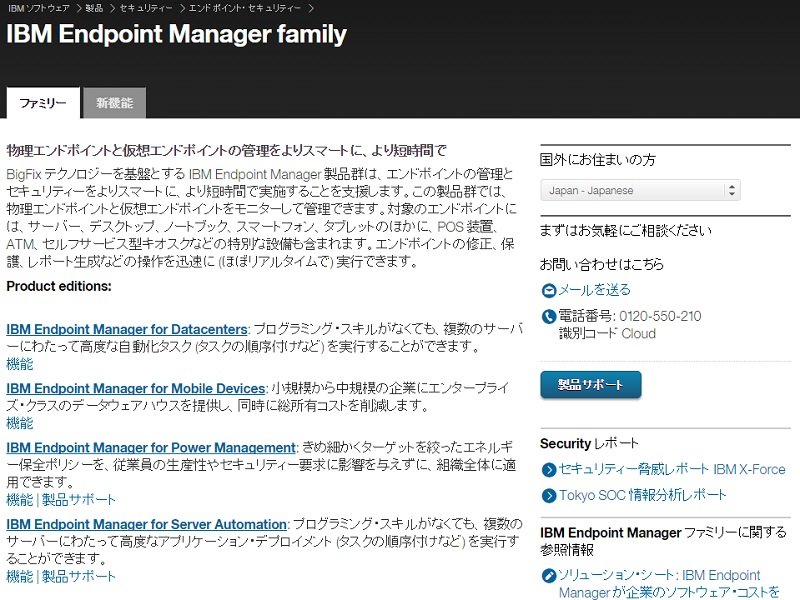Image resolution: width=800 pixels, height=600 pixels.
Task: Open エンドポイント・セキュリティー breadcrumb link
Action: coord(245,8)
